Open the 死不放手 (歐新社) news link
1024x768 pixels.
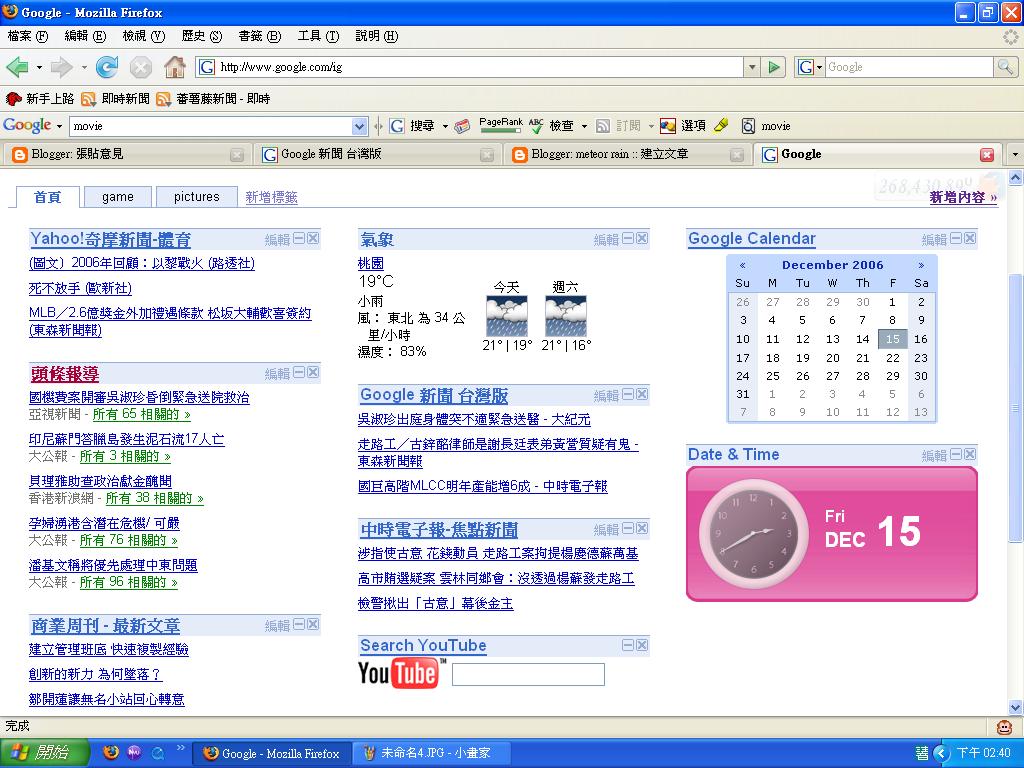click(80, 288)
